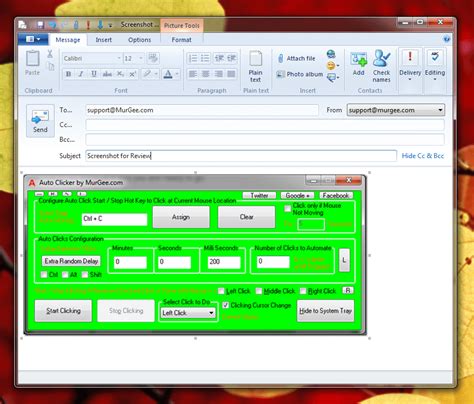This screenshot has height=404, width=474.
Task: Click the Save icon in quick access toolbar
Action: point(40,25)
